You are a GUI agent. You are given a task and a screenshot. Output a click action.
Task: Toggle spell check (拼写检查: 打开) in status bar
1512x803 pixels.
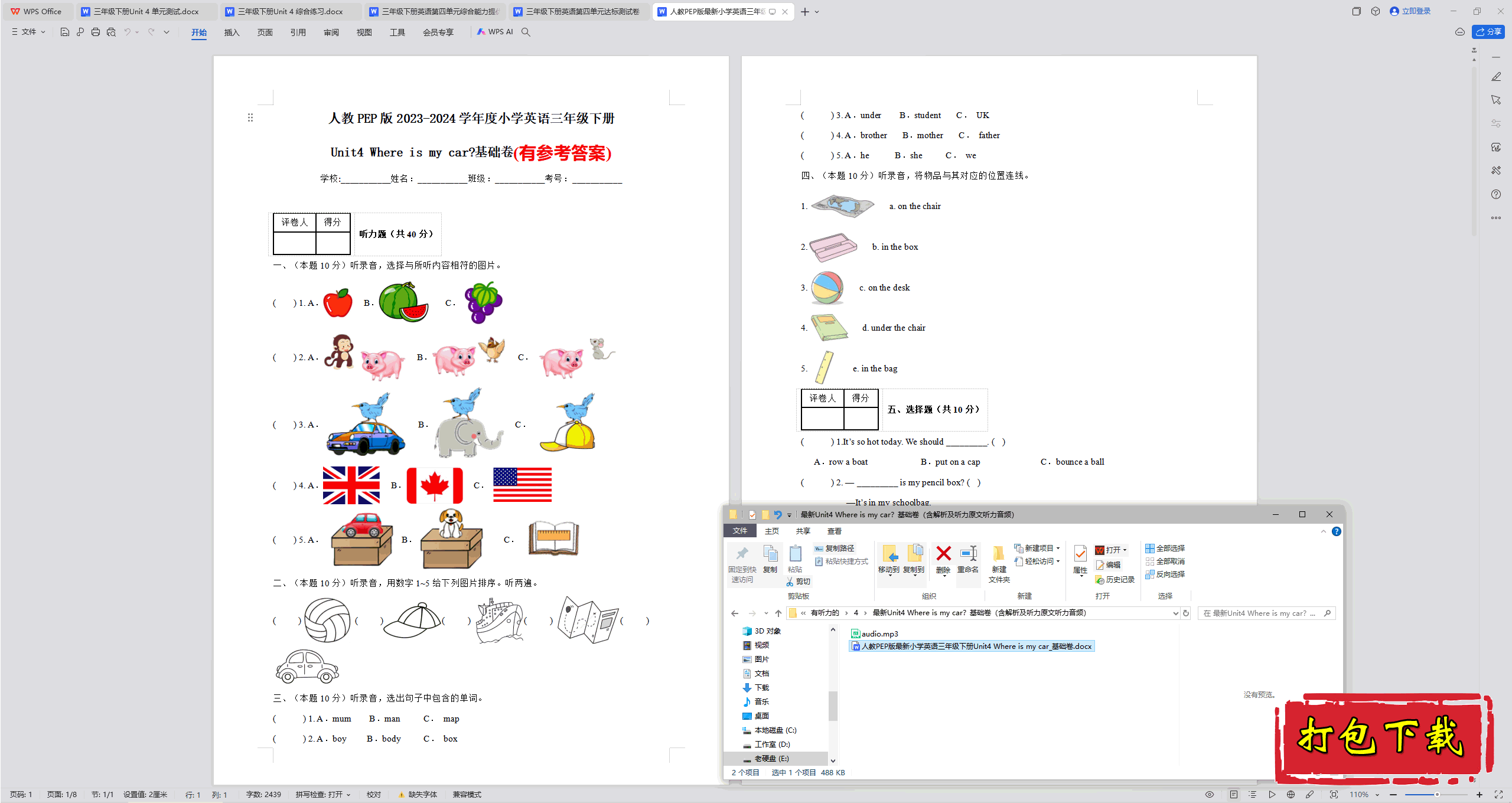(323, 795)
